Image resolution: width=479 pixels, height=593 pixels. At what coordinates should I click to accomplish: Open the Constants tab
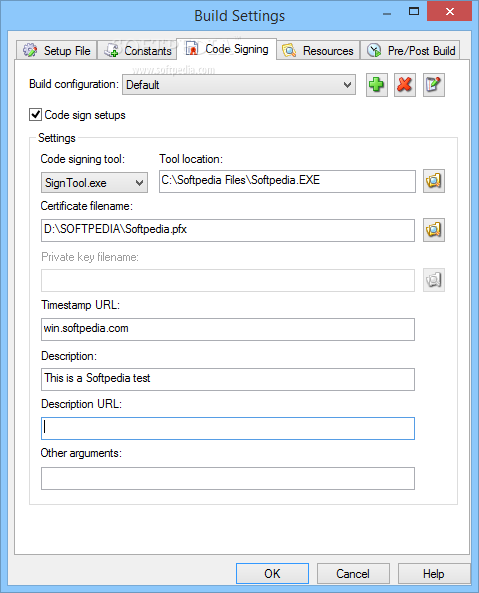(138, 50)
